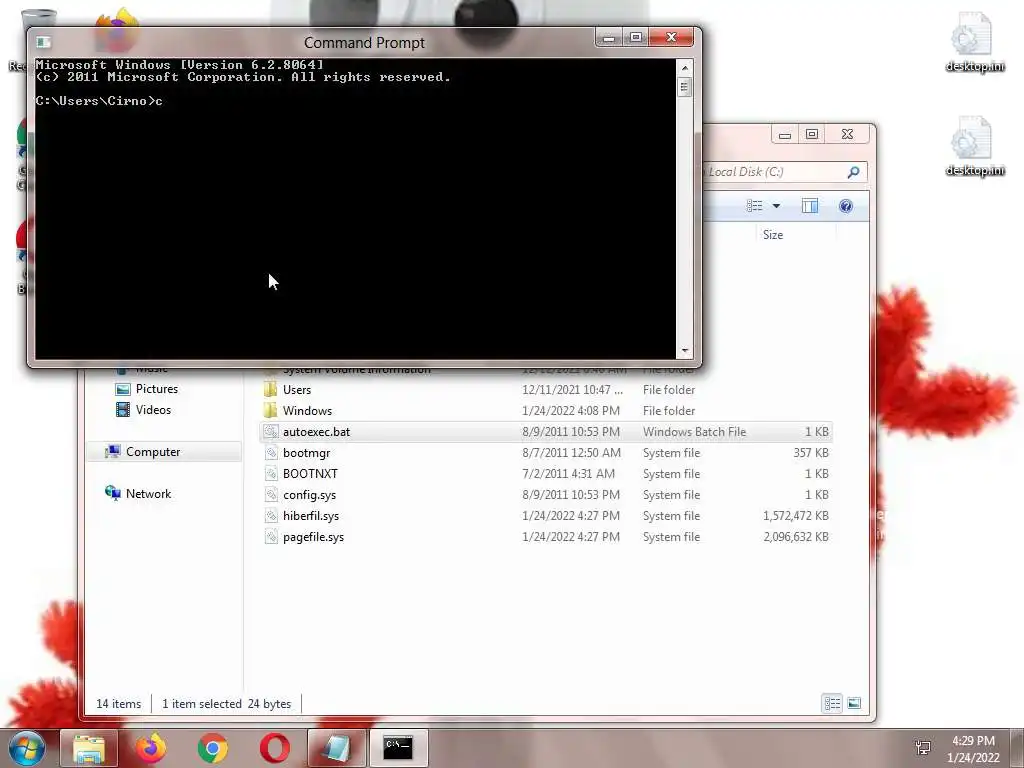Maximize the Explorer window
The height and width of the screenshot is (768, 1024).
coord(812,135)
